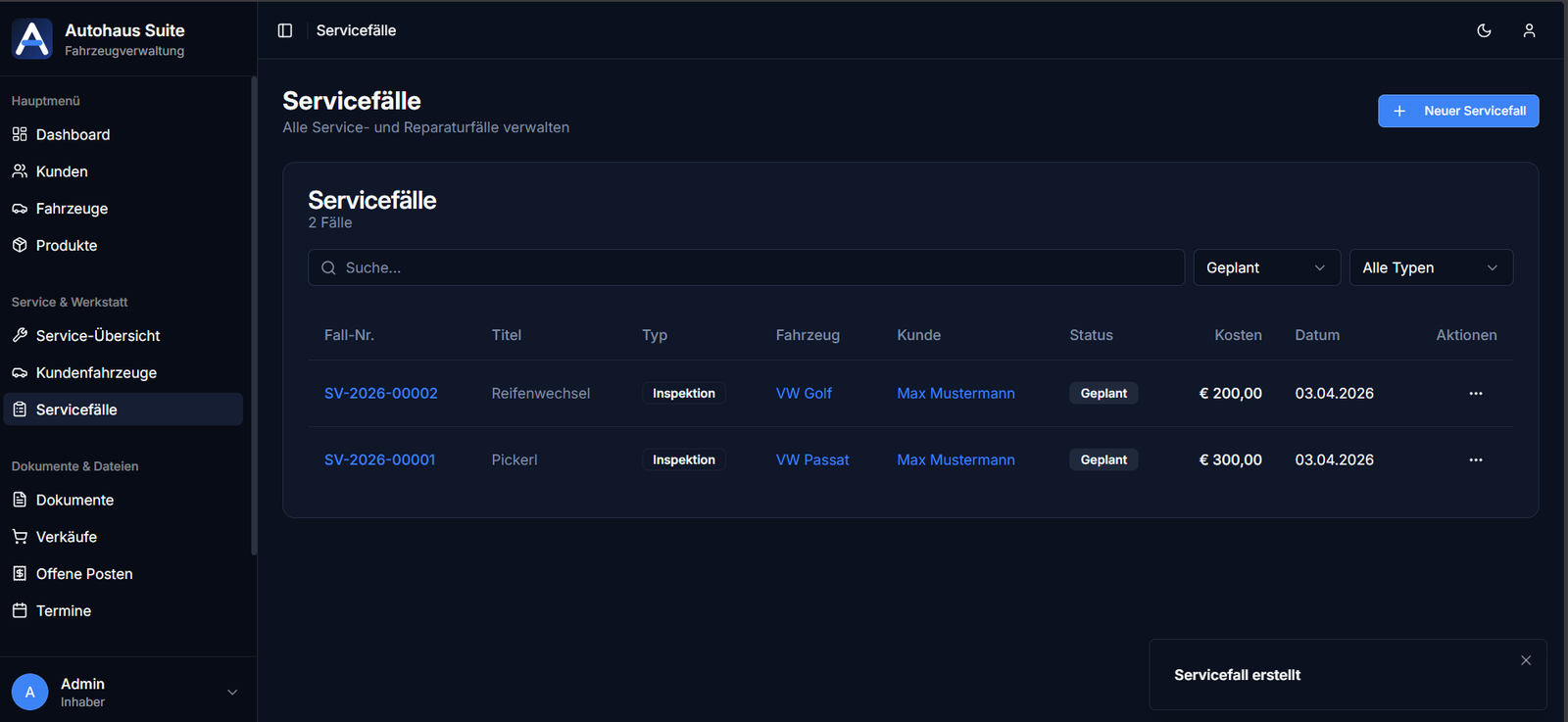This screenshot has height=722, width=1568.
Task: Open service case link SV-2026-00002
Action: 380,394
